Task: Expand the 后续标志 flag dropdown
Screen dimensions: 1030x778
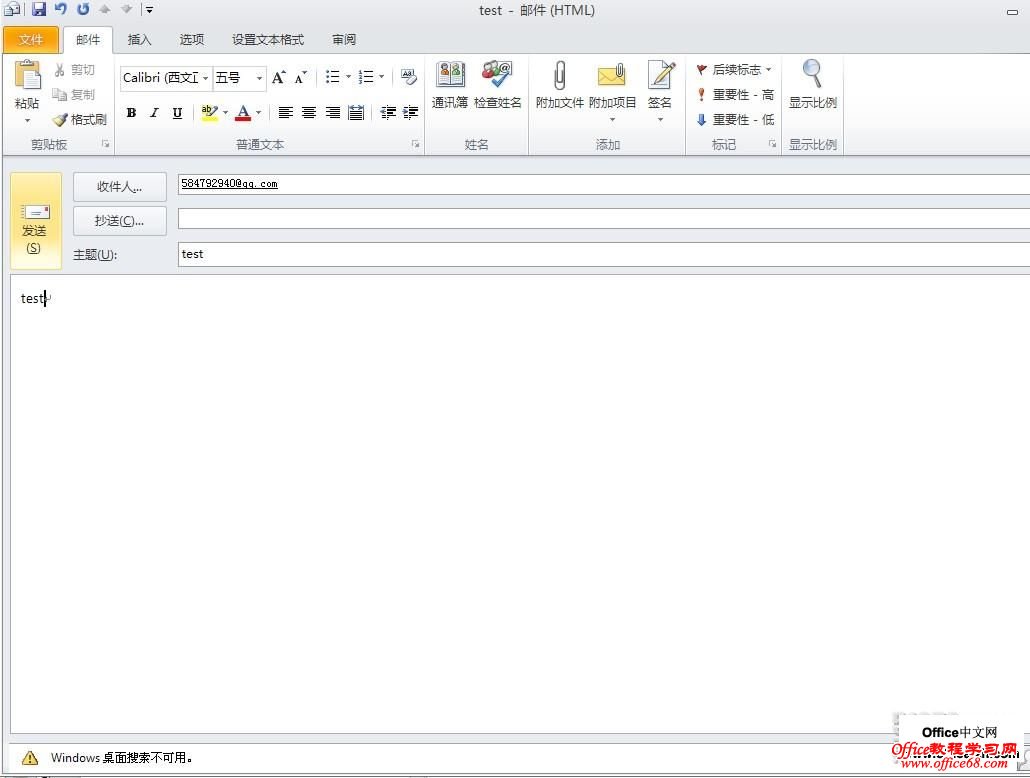Action: pos(767,69)
